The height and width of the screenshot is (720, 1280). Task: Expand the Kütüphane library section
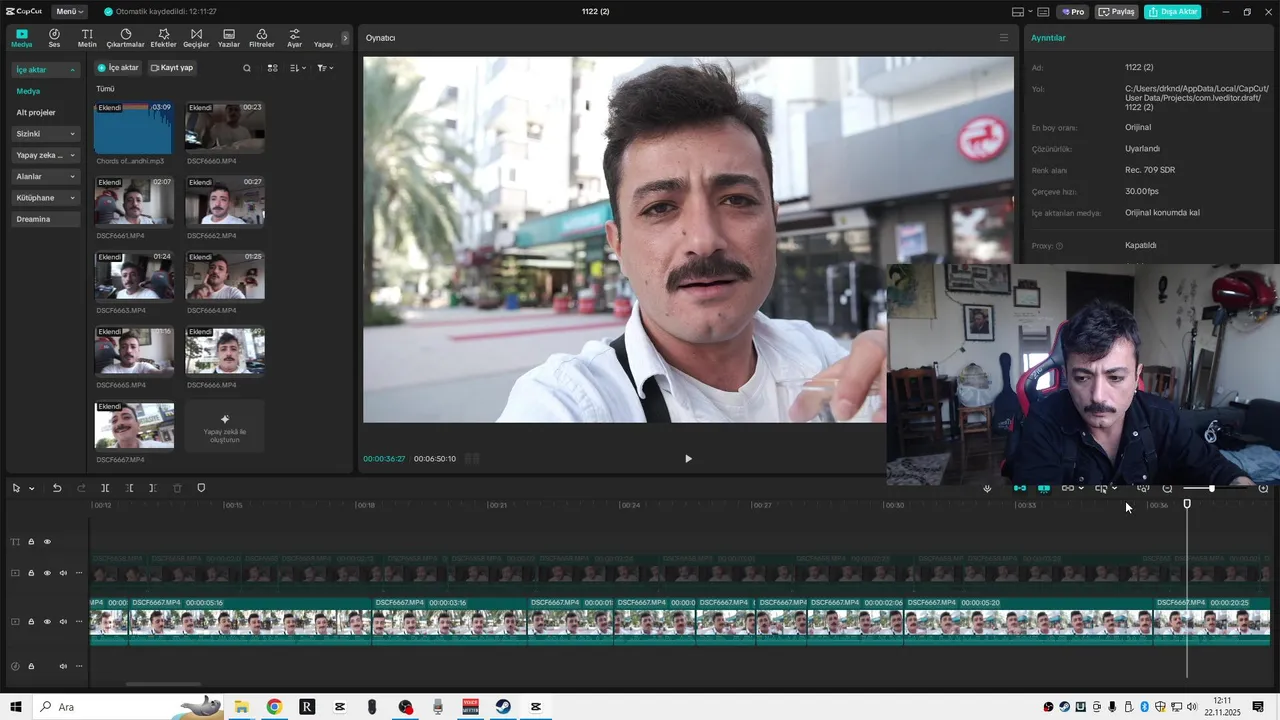(46, 198)
